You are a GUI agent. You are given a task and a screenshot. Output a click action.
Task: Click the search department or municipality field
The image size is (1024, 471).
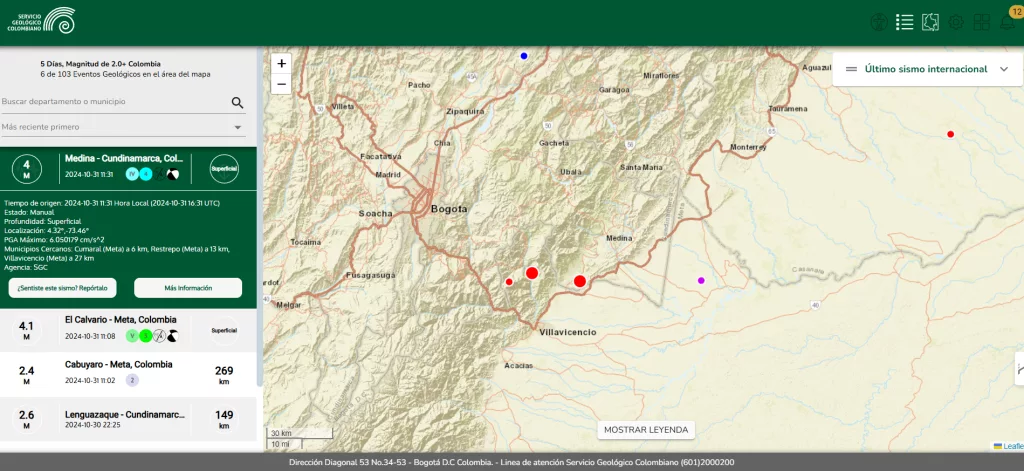point(113,102)
